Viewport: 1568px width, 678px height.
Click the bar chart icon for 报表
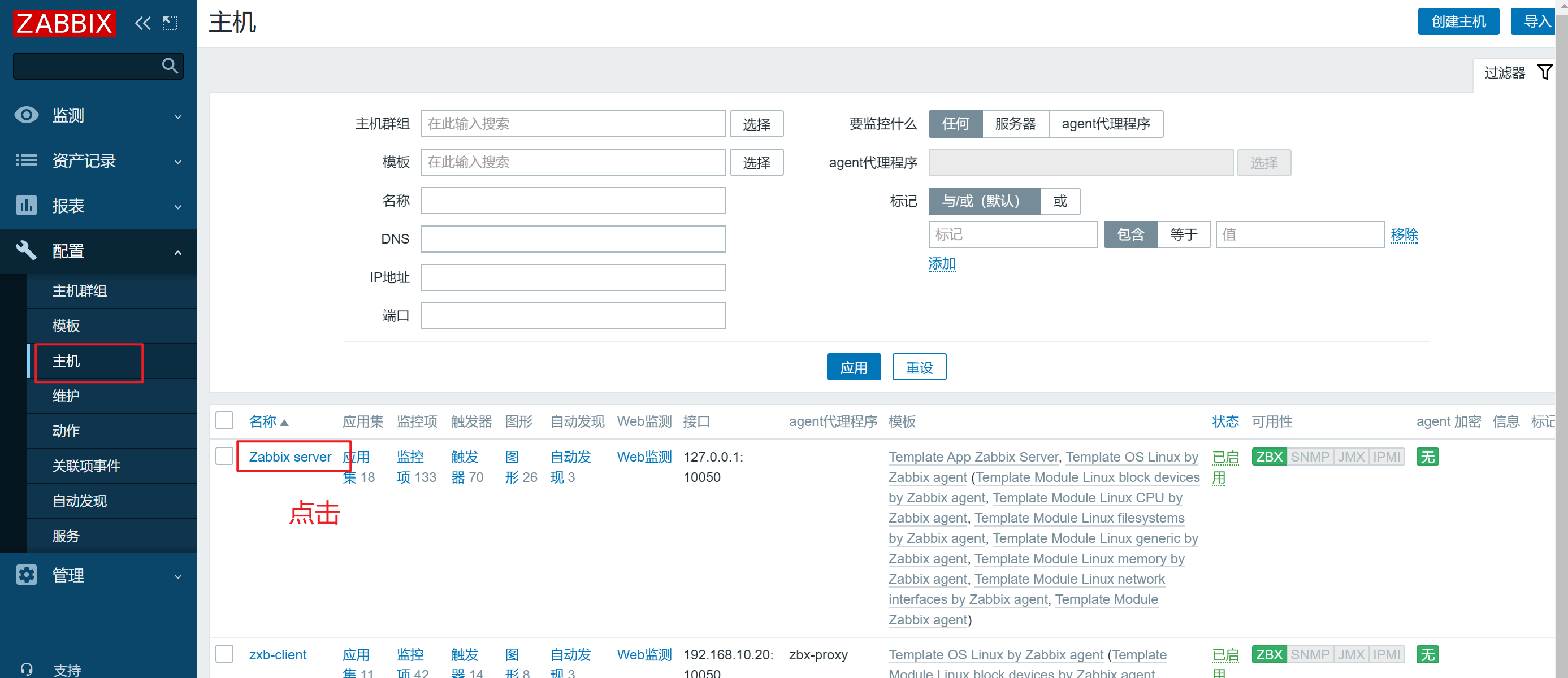[26, 206]
